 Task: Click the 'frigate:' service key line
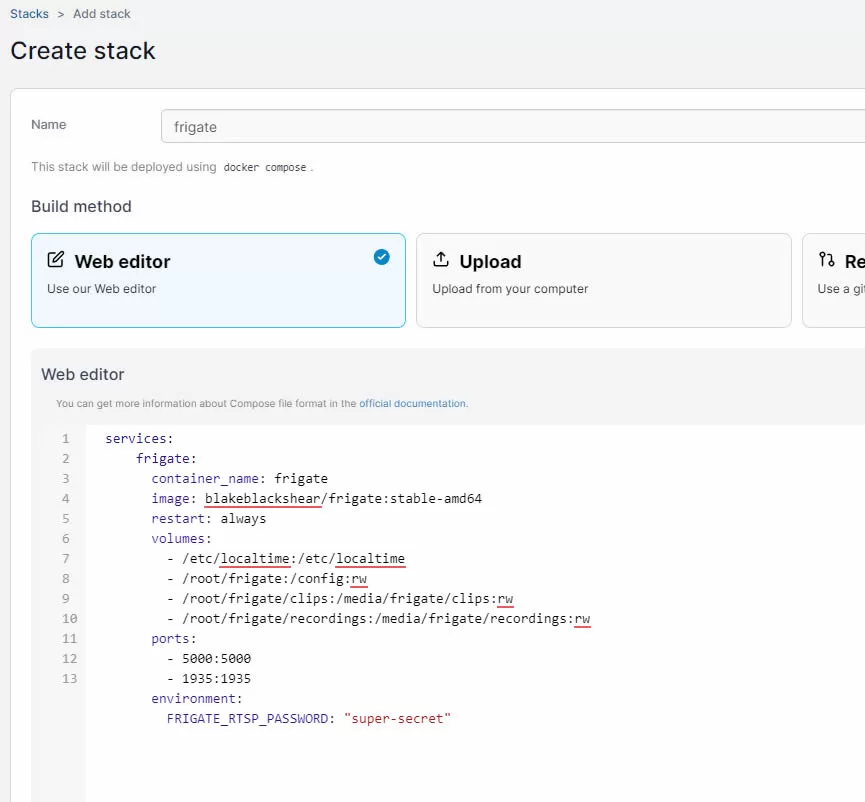pyautogui.click(x=166, y=458)
